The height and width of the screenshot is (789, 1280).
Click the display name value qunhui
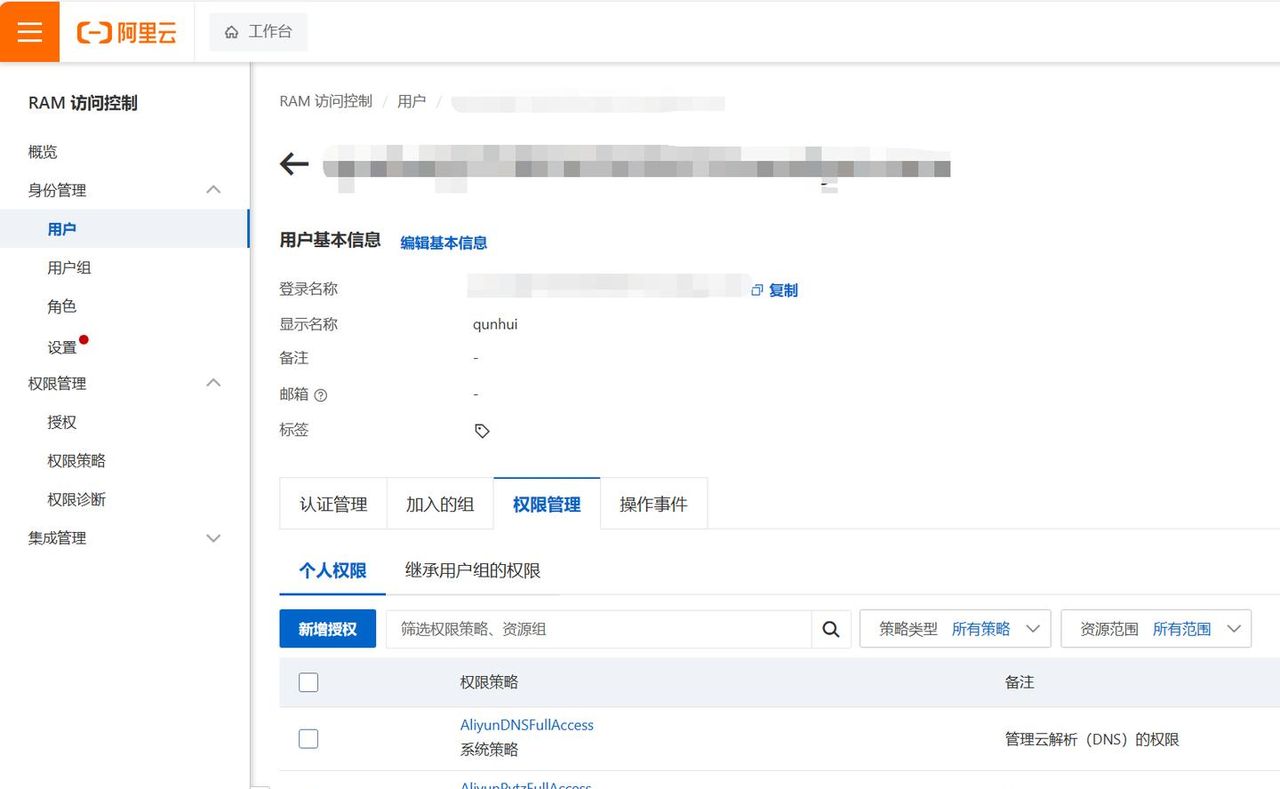click(495, 324)
